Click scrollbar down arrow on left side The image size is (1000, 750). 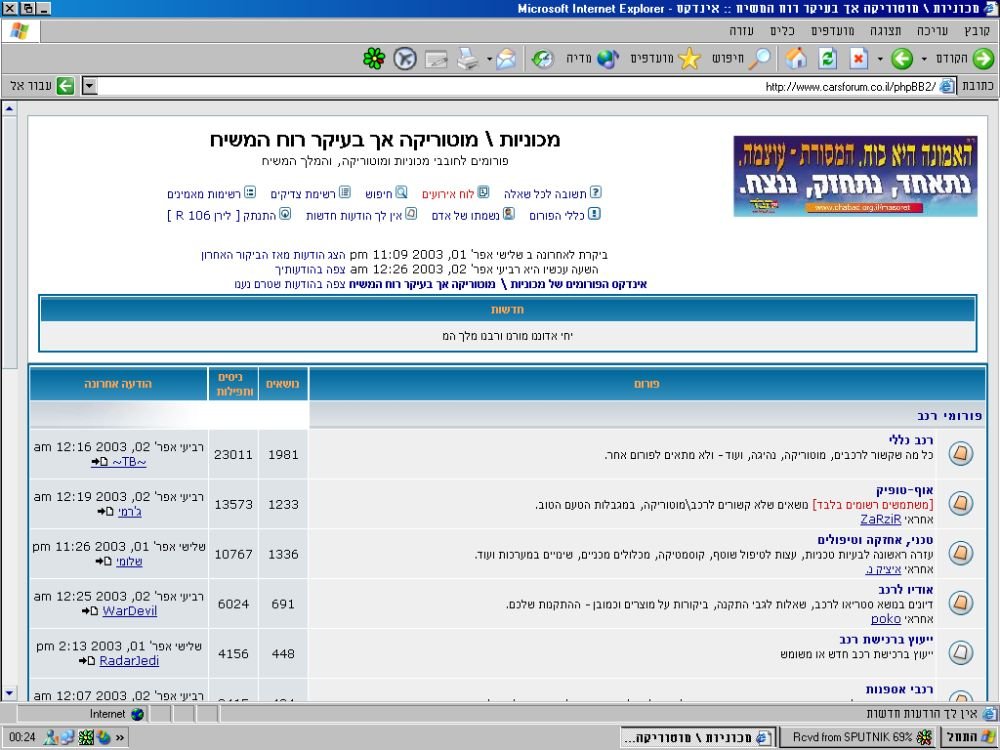pyautogui.click(x=9, y=693)
